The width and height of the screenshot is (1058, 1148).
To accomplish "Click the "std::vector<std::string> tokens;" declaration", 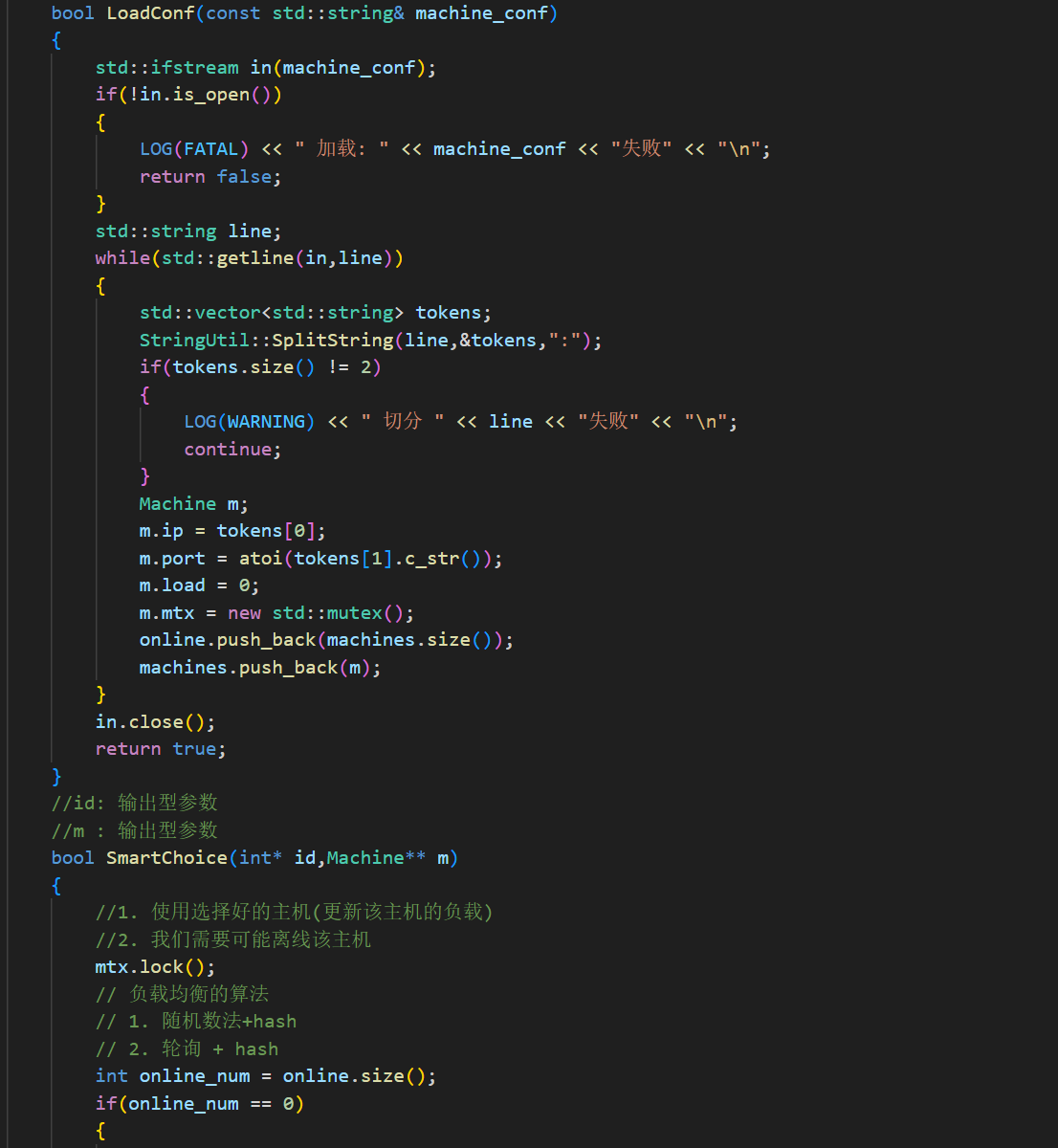I will click(x=315, y=313).
